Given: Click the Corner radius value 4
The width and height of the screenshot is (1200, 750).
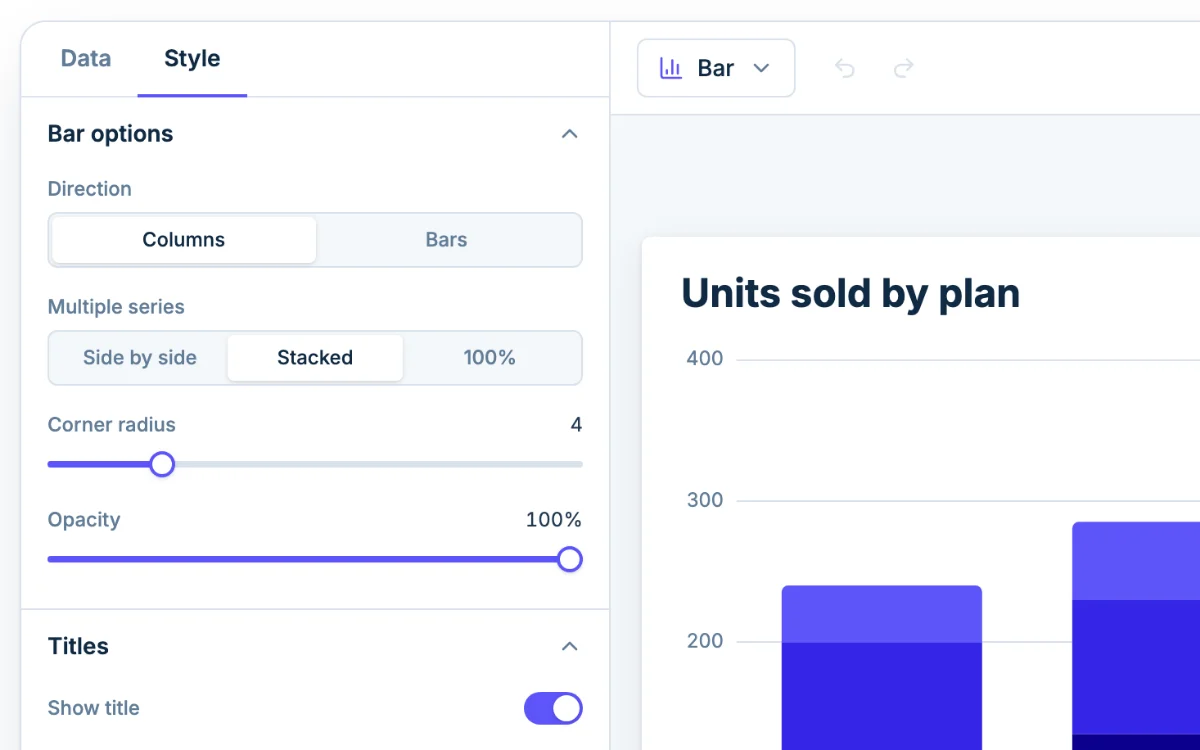Looking at the screenshot, I should tap(576, 425).
